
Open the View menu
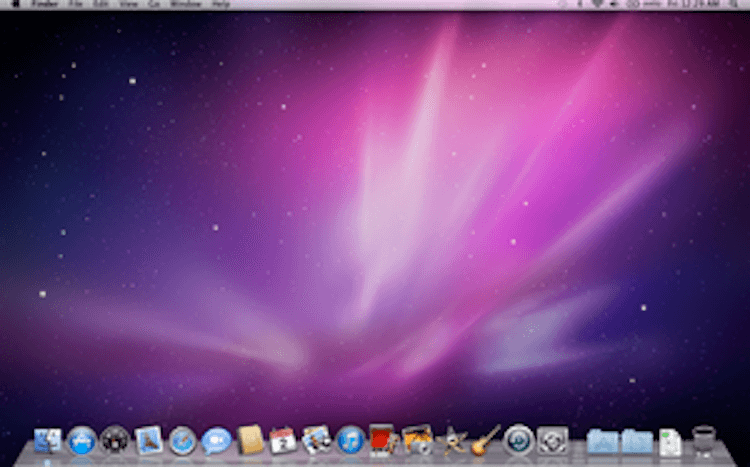click(x=128, y=4)
